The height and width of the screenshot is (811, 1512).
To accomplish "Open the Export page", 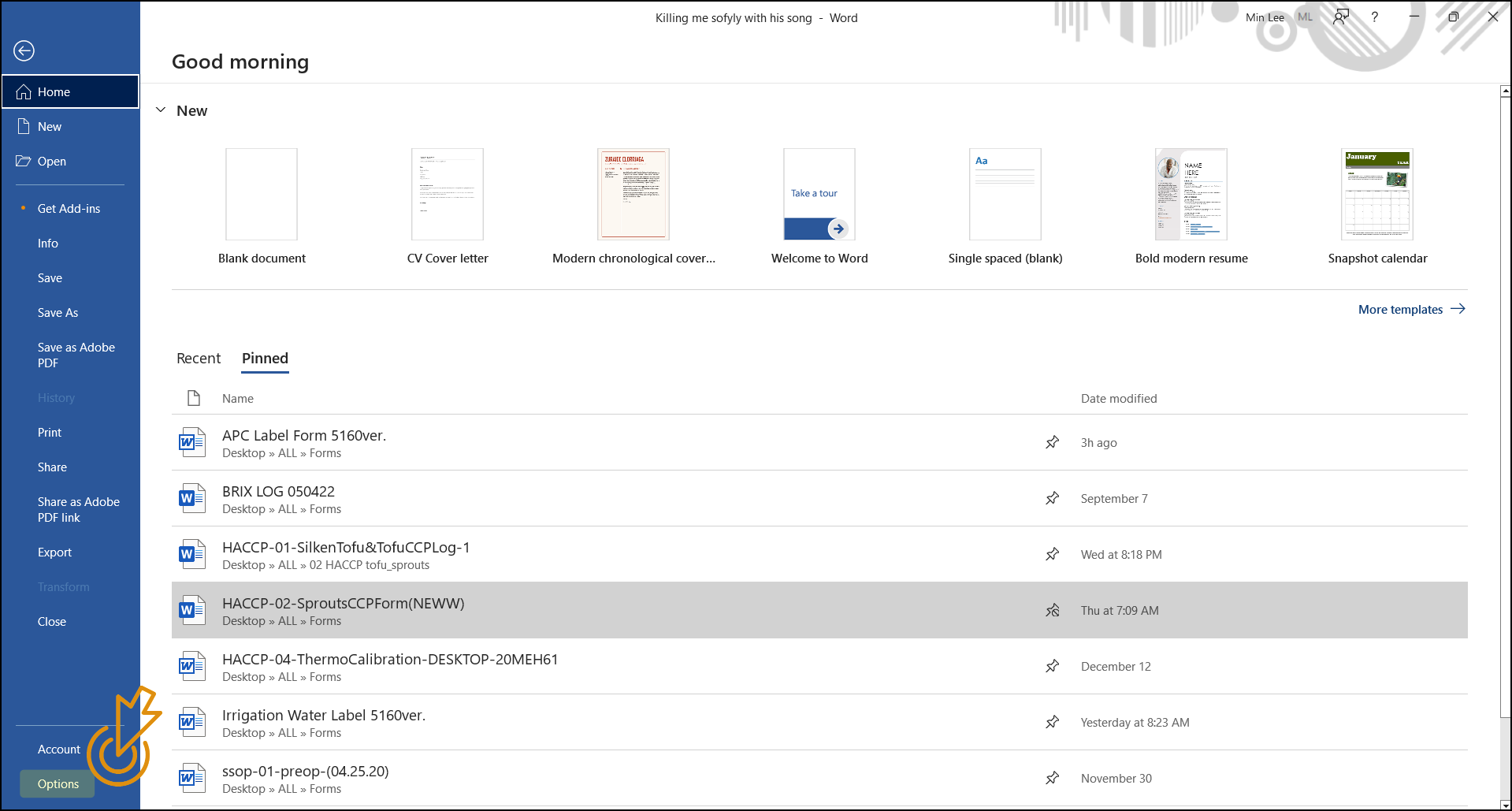I will 70,552.
